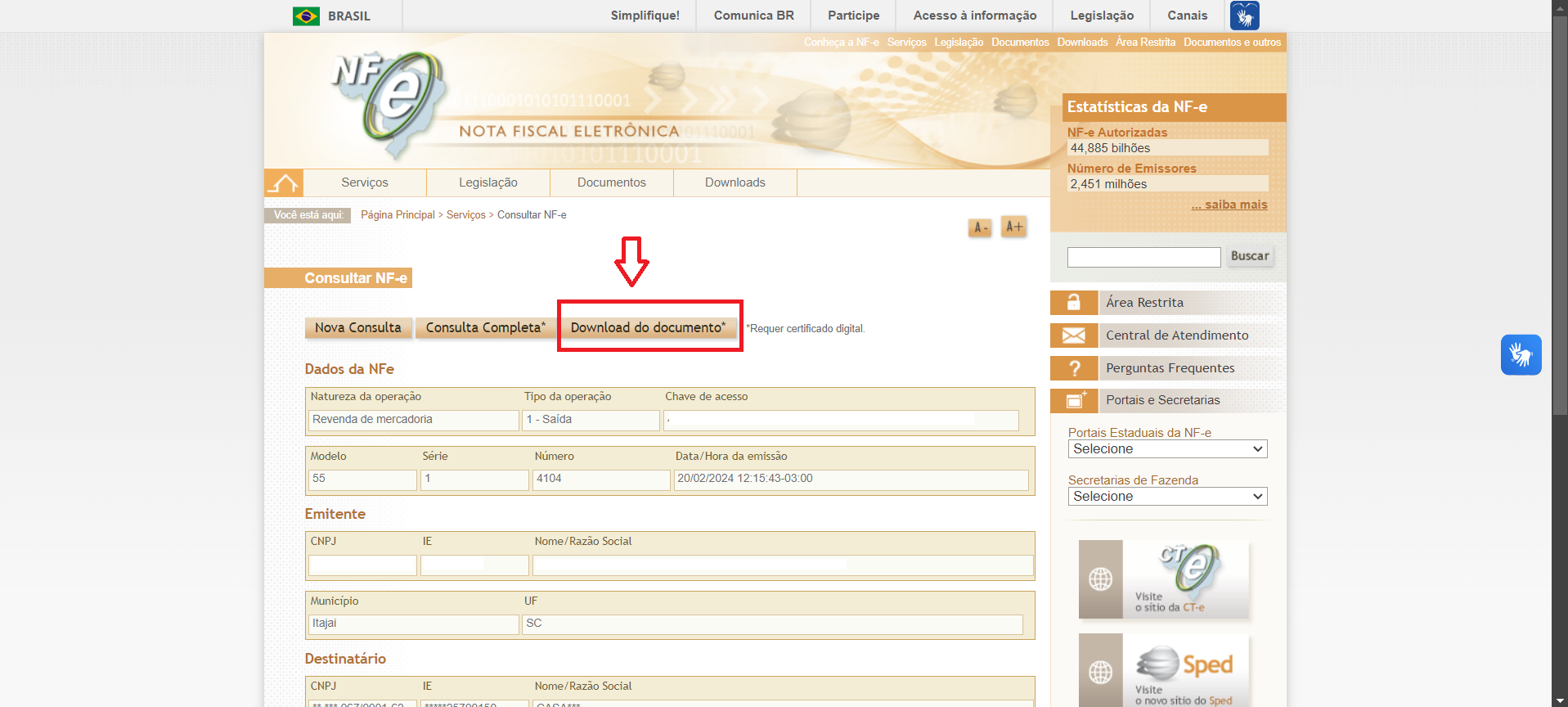The height and width of the screenshot is (707, 1568).
Task: Click the window icon beside Portais e Secretarias
Action: [x=1074, y=400]
